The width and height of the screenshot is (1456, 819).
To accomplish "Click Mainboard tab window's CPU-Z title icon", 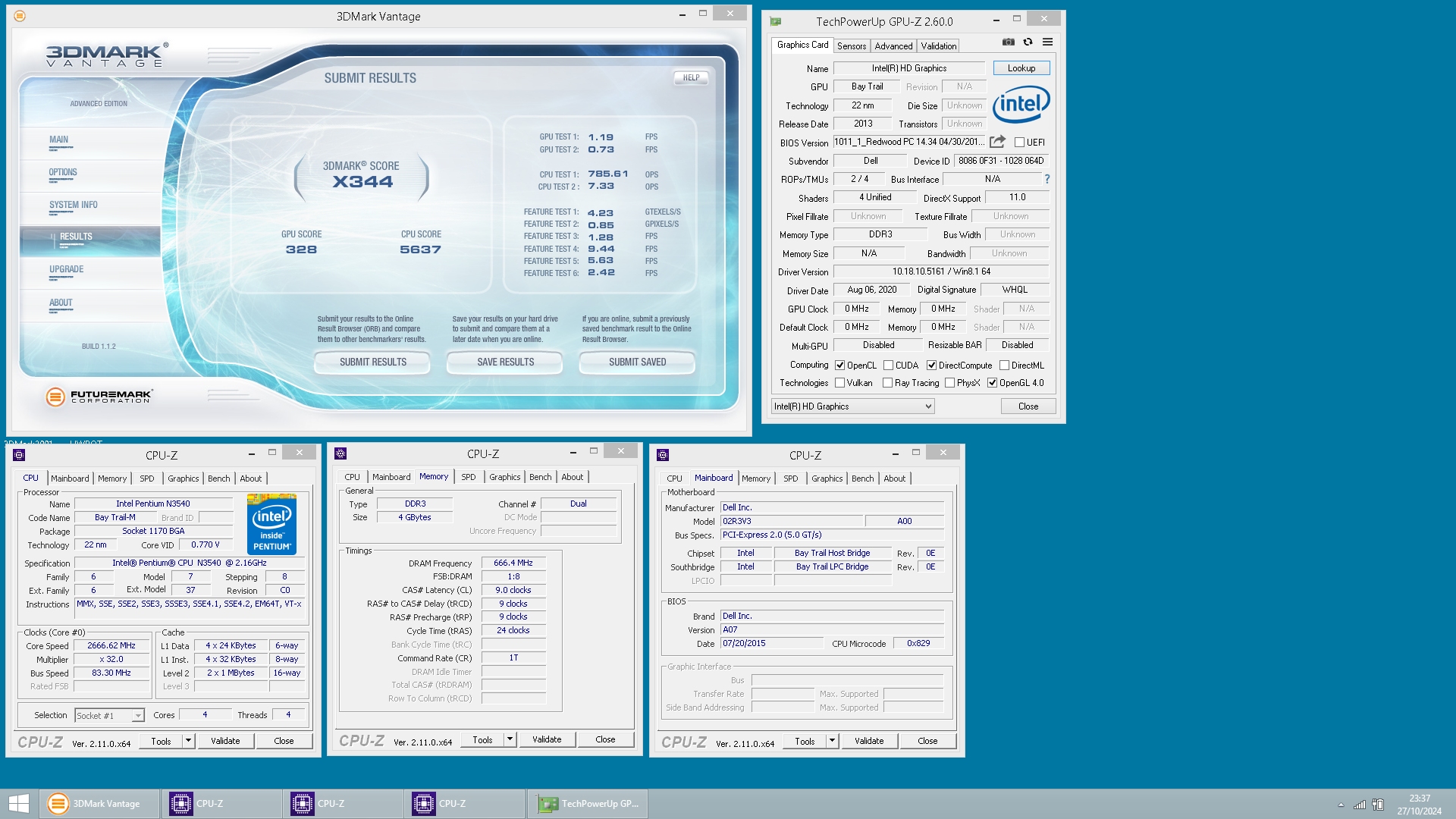I will click(x=663, y=455).
